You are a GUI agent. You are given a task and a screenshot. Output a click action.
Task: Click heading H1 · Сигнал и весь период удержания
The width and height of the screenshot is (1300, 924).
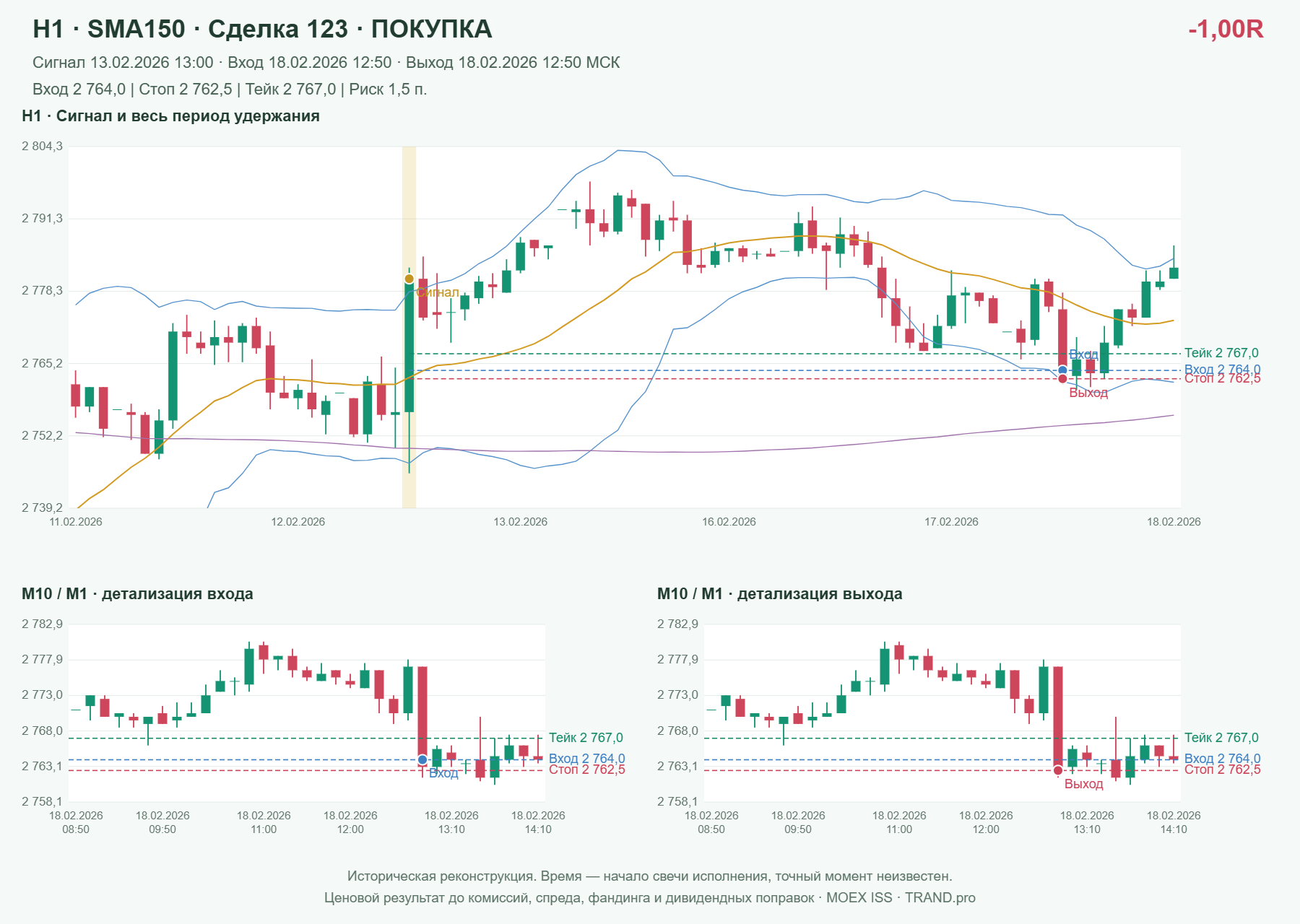tap(170, 116)
